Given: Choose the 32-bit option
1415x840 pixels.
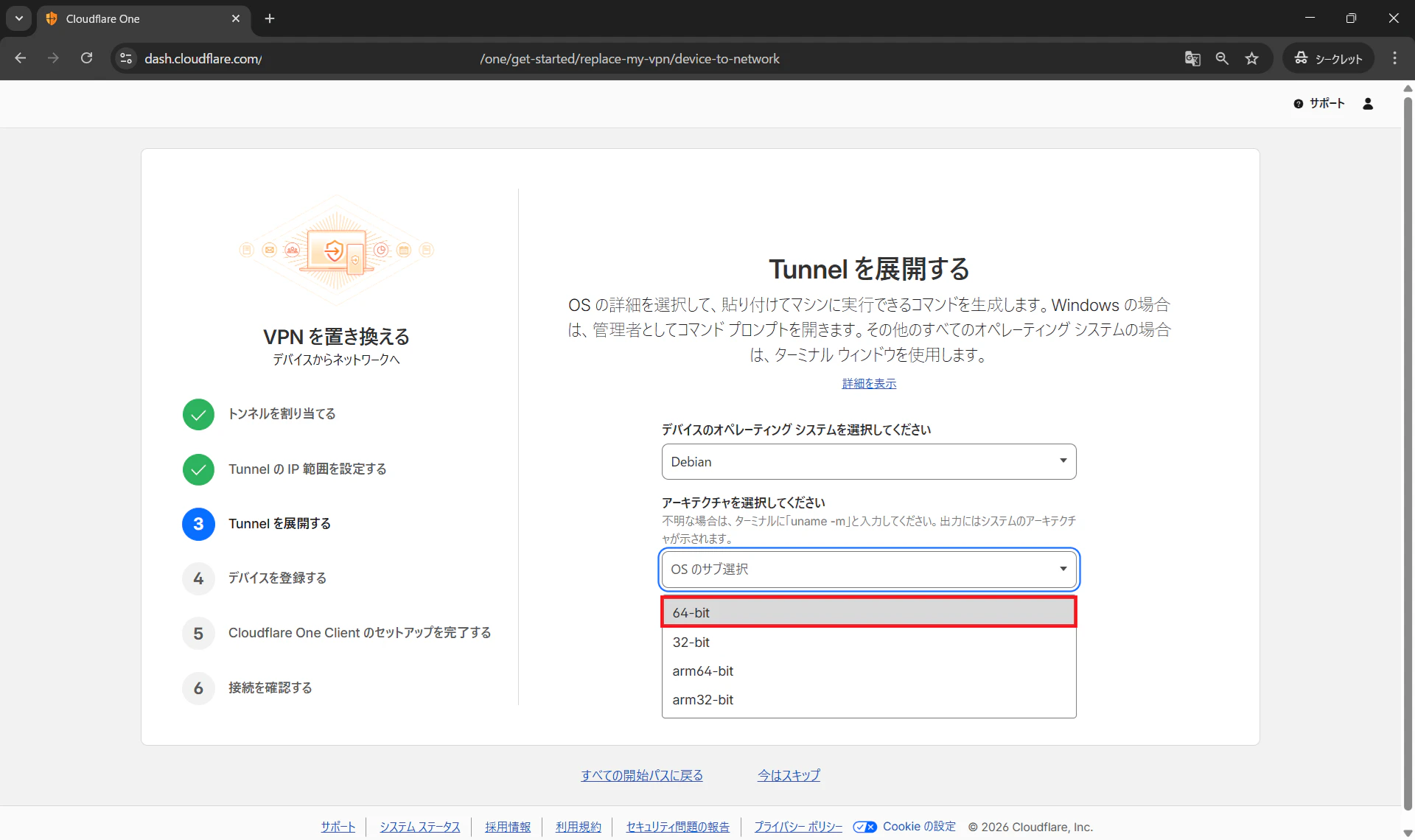Looking at the screenshot, I should 869,642.
